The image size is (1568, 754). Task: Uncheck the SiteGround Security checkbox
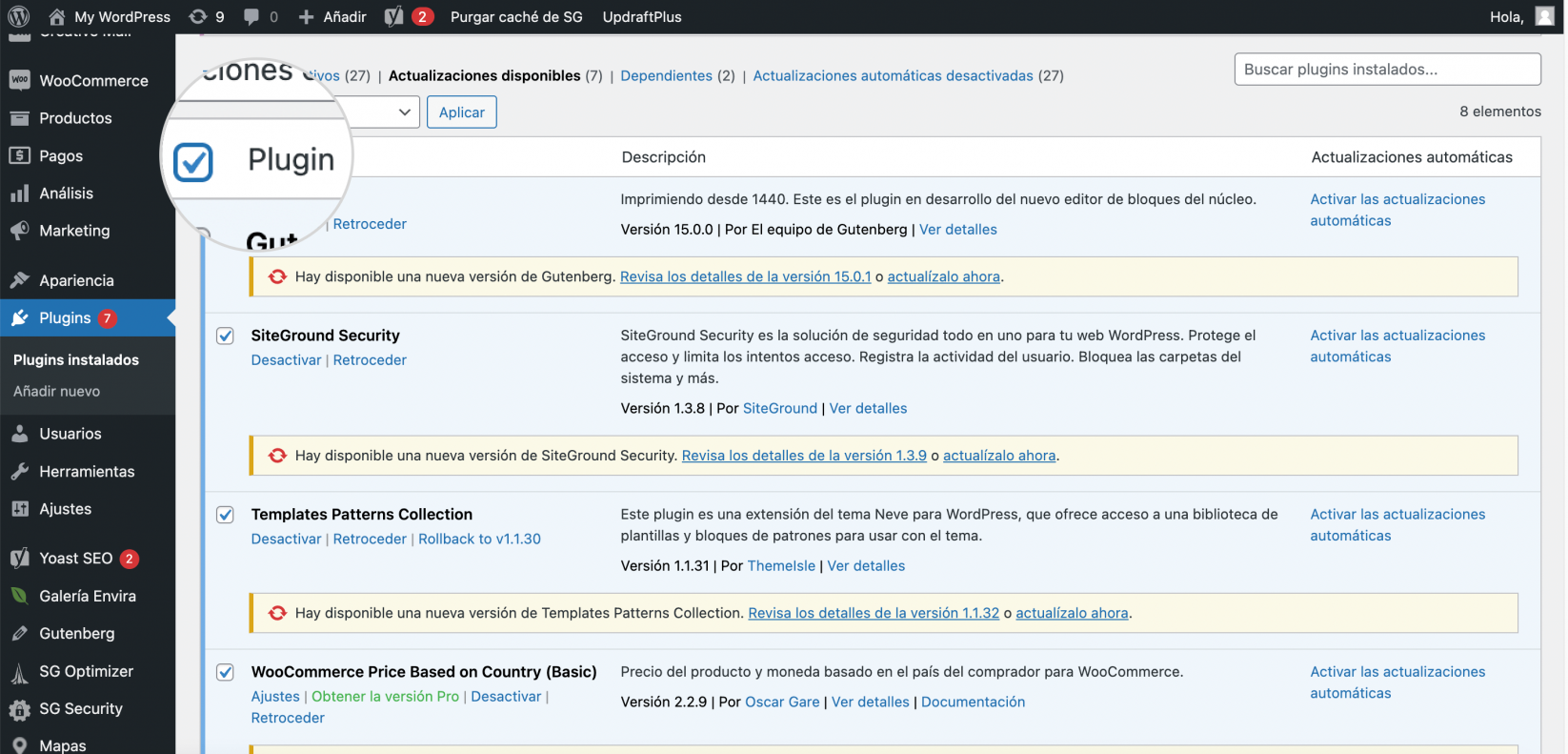[225, 336]
